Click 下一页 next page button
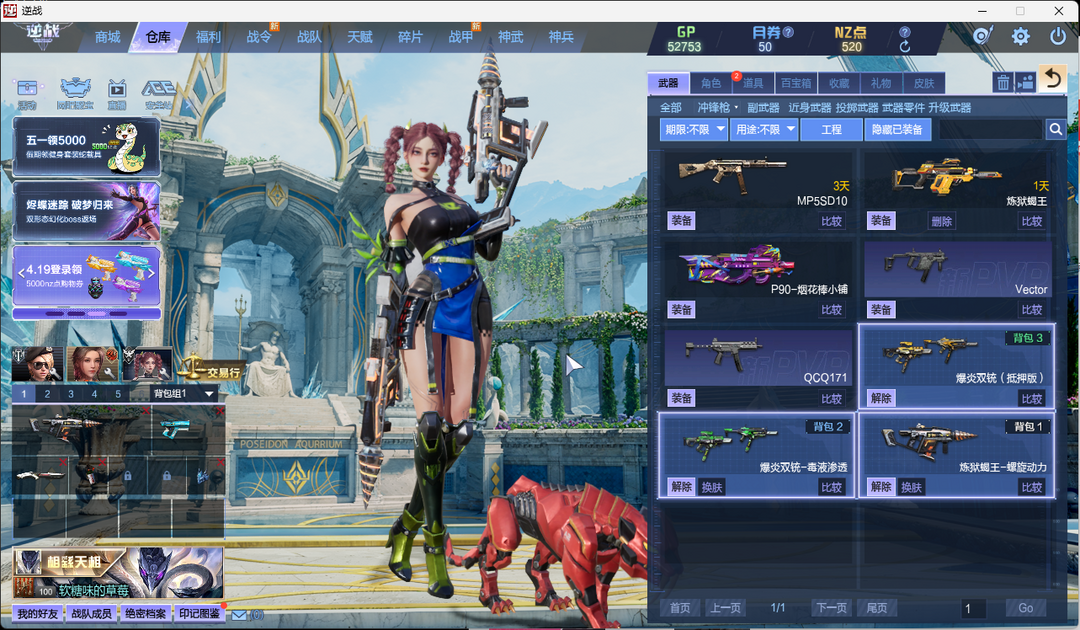The width and height of the screenshot is (1080, 630). click(x=832, y=608)
